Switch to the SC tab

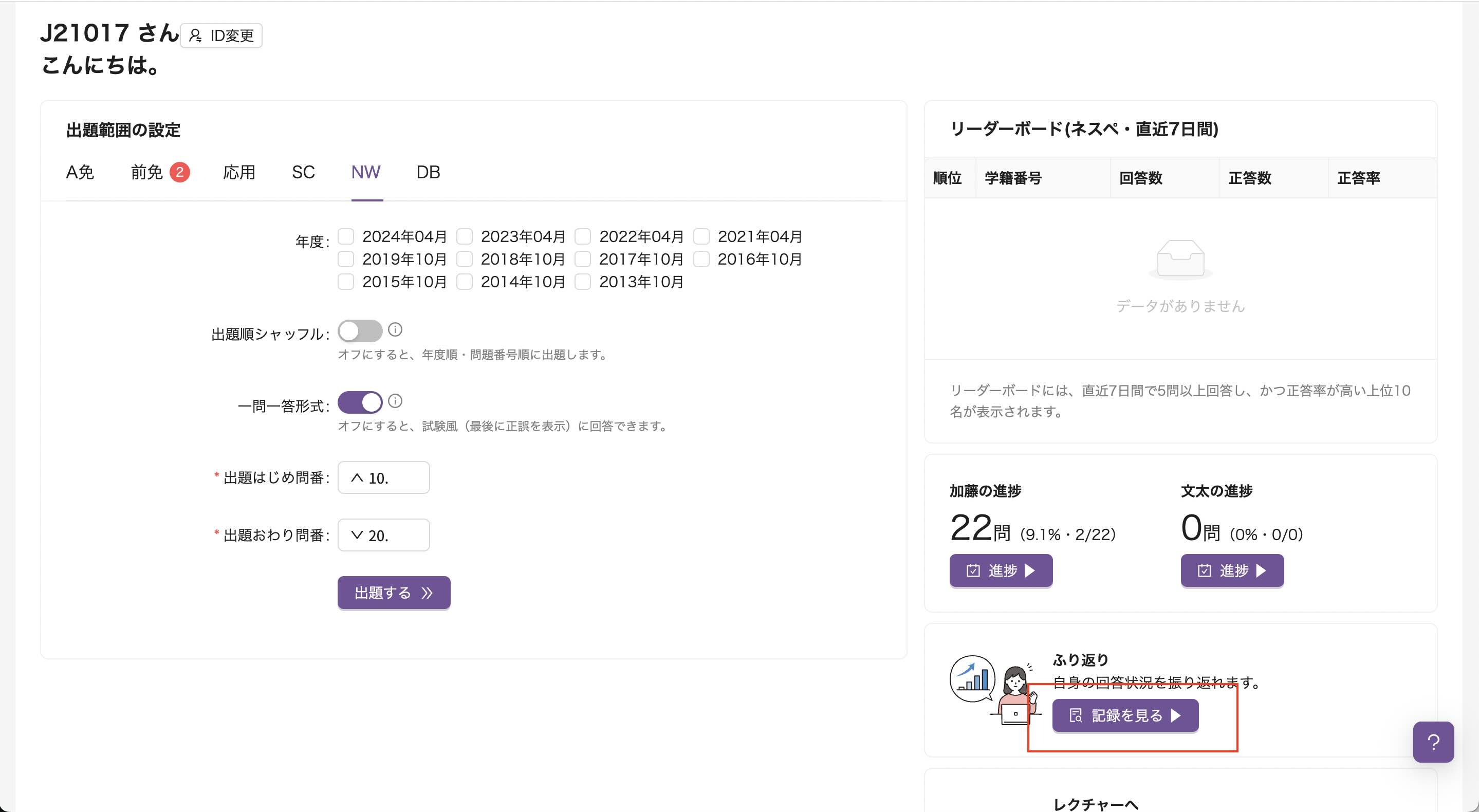[x=303, y=172]
